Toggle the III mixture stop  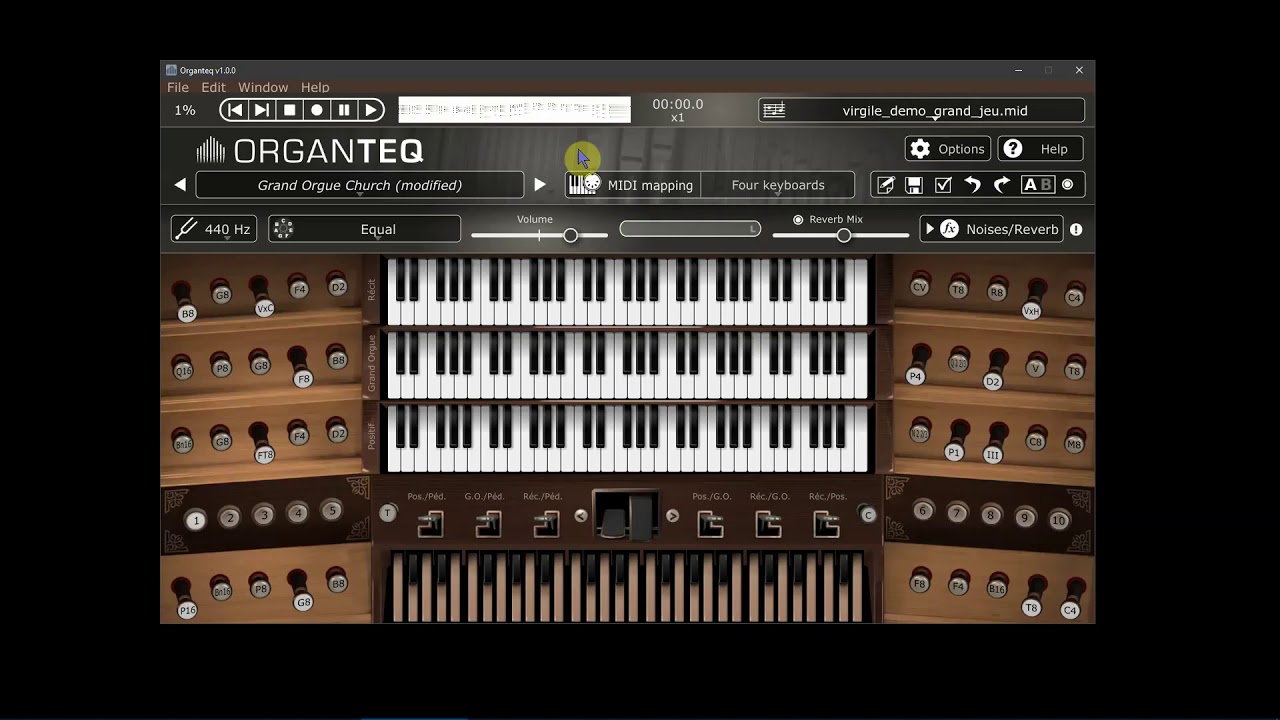click(992, 453)
